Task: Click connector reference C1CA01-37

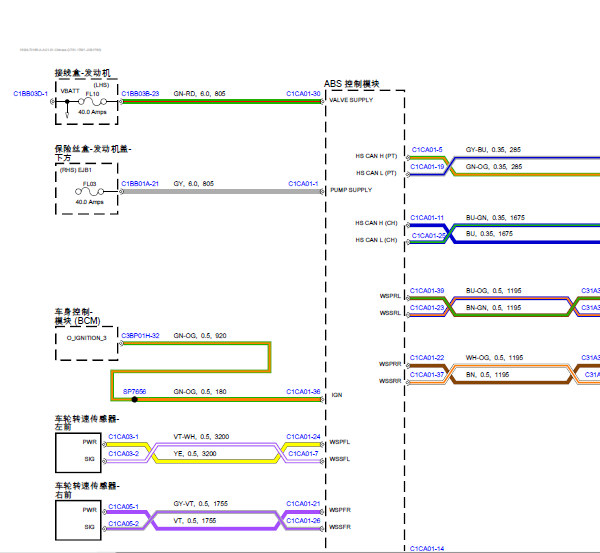Action: coord(427,375)
